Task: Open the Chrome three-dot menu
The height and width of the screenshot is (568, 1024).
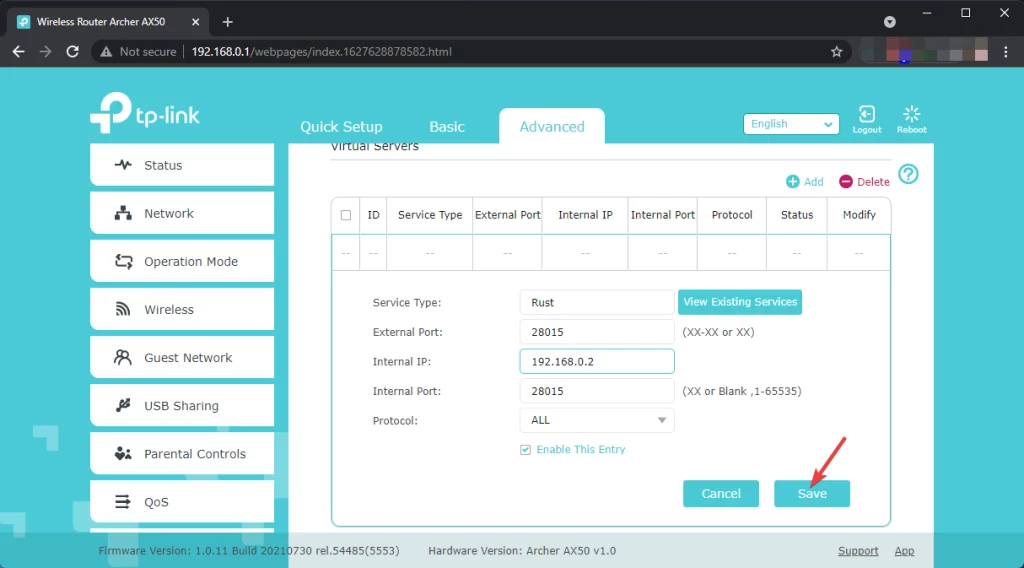Action: click(x=1006, y=52)
